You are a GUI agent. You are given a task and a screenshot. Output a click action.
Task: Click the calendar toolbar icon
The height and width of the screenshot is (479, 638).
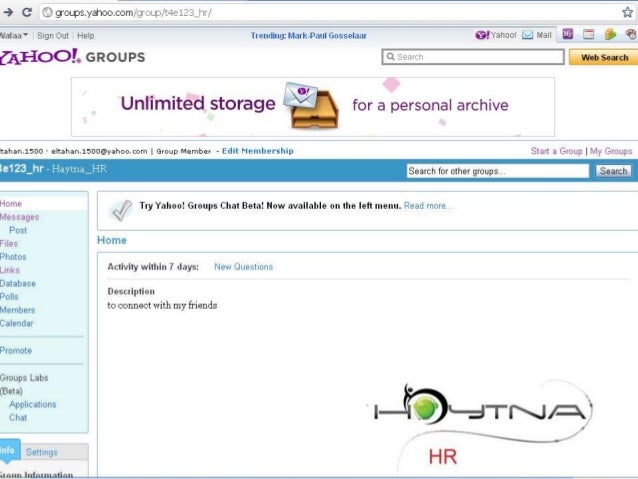588,34
